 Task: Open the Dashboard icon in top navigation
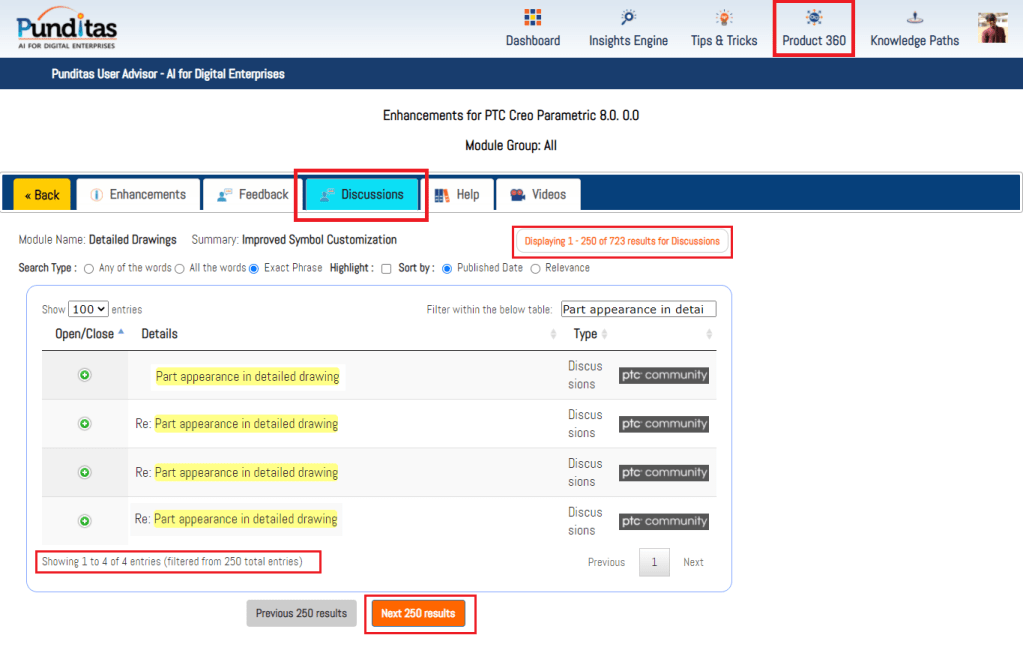click(532, 18)
